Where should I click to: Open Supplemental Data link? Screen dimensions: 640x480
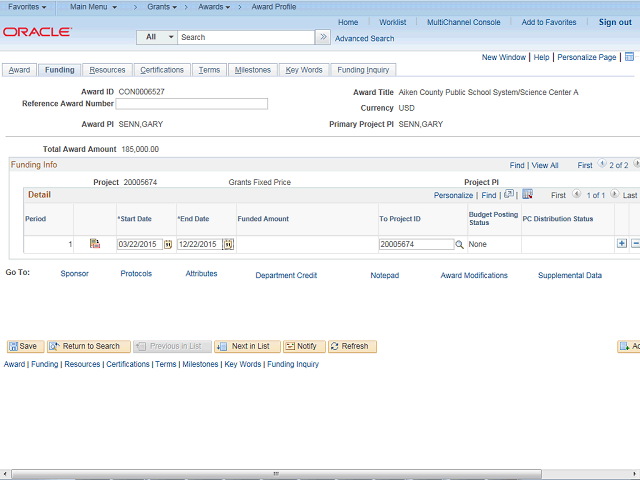570,276
